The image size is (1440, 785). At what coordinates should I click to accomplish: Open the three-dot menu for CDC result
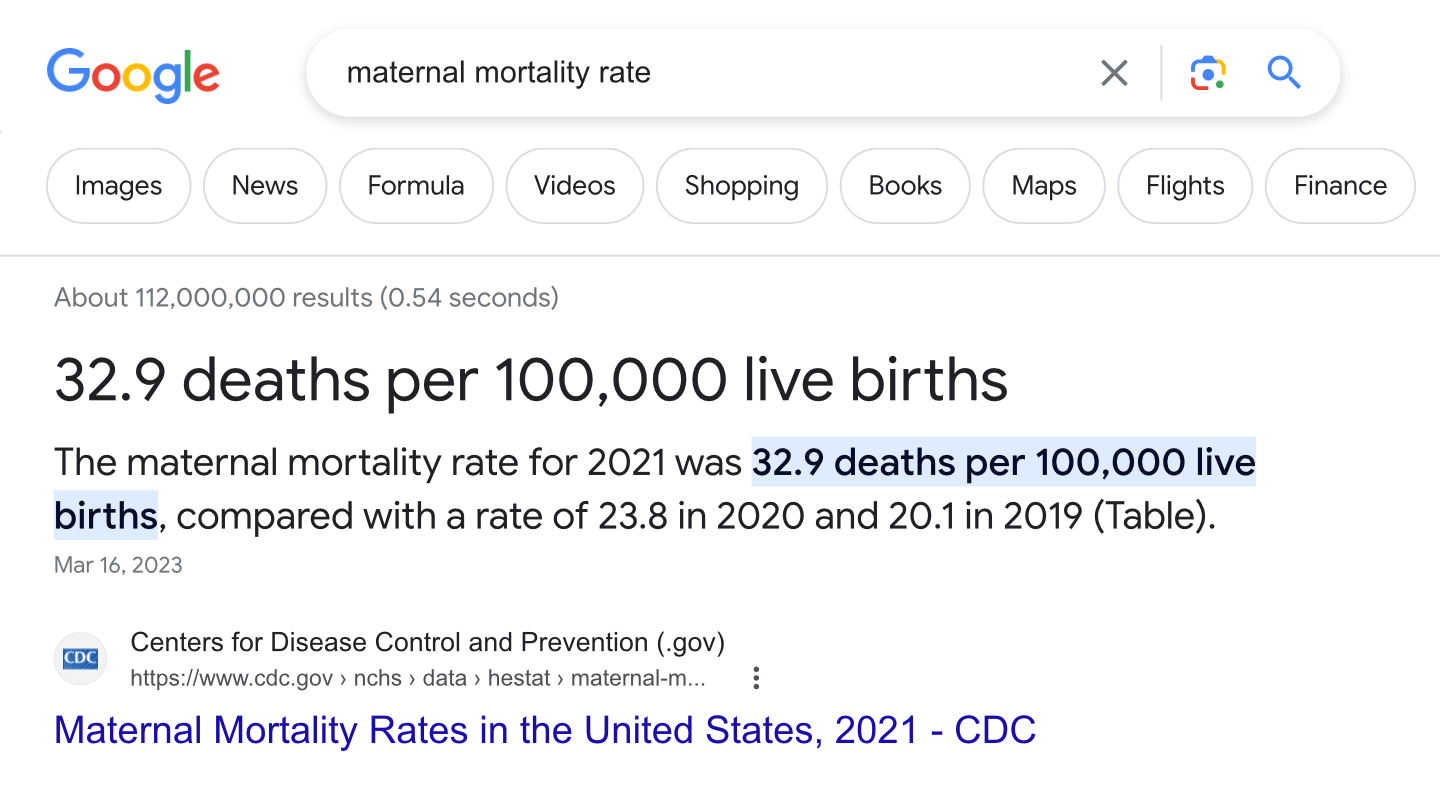[756, 678]
